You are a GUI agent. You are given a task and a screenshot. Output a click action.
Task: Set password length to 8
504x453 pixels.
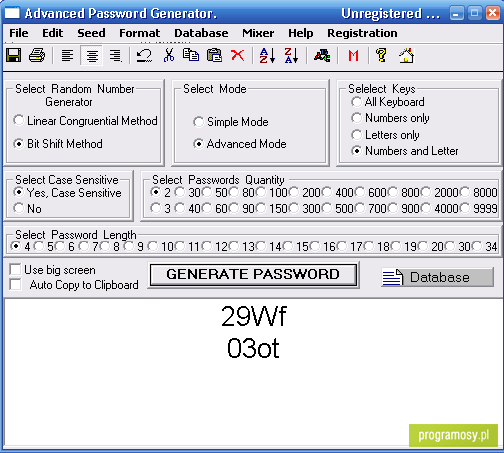pyautogui.click(x=110, y=247)
